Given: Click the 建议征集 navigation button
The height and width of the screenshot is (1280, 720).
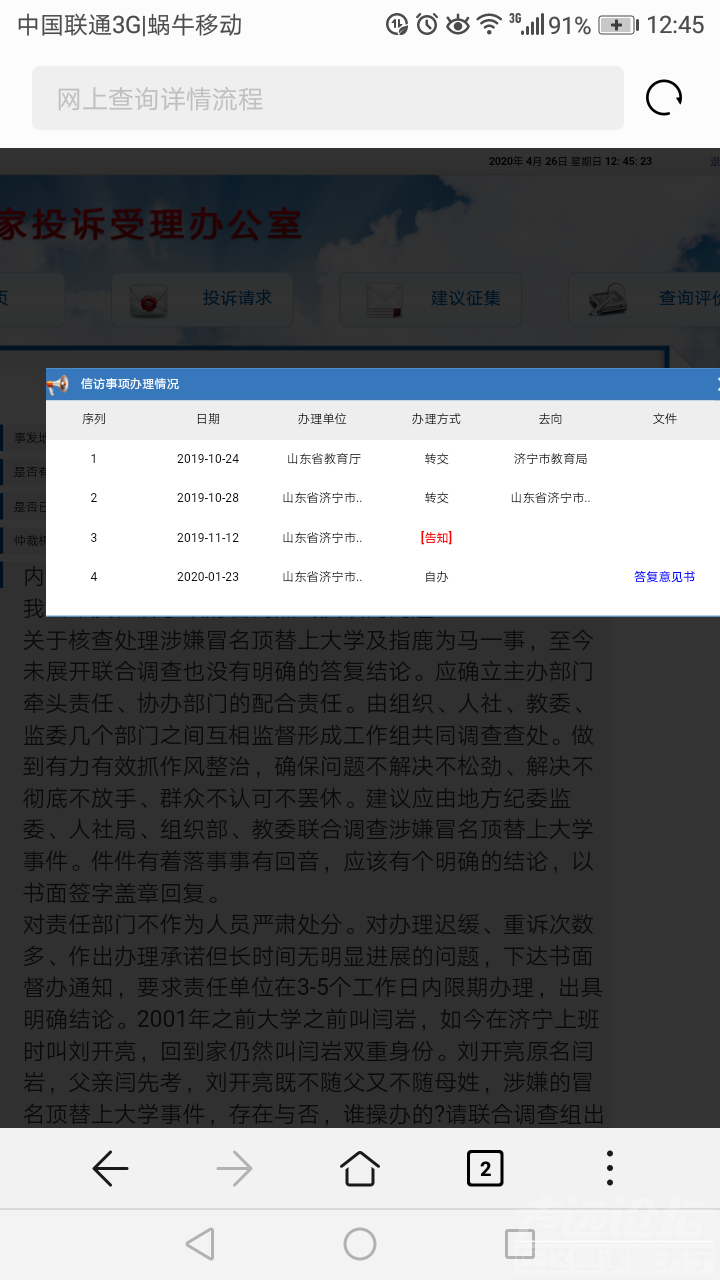Looking at the screenshot, I should [x=431, y=299].
